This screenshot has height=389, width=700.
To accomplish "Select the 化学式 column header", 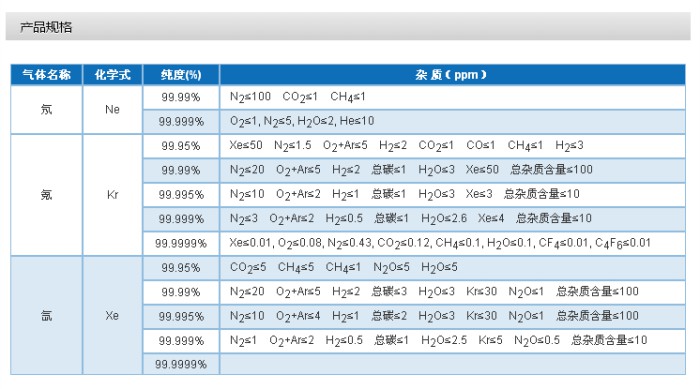I will [112, 75].
